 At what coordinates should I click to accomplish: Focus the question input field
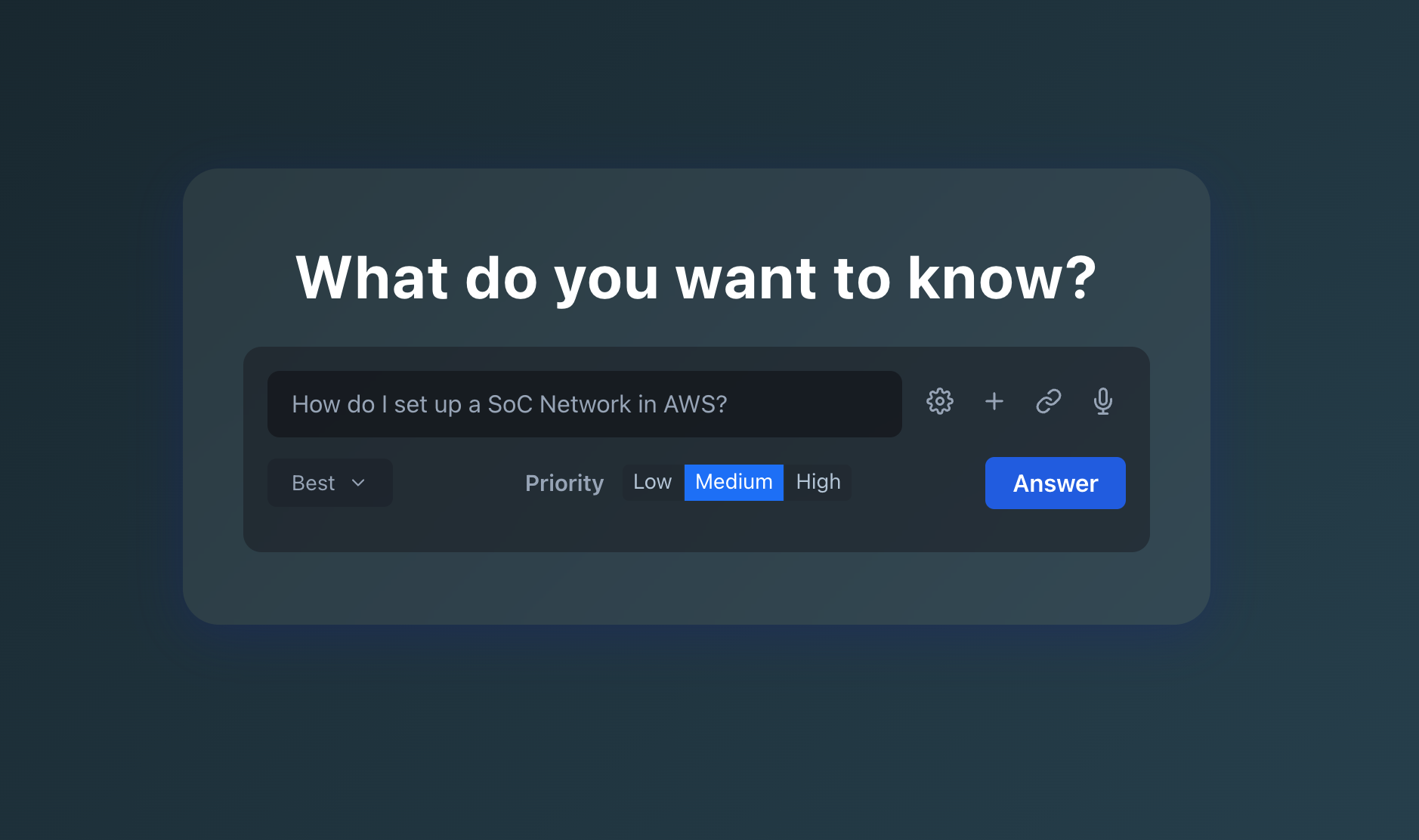click(x=584, y=404)
